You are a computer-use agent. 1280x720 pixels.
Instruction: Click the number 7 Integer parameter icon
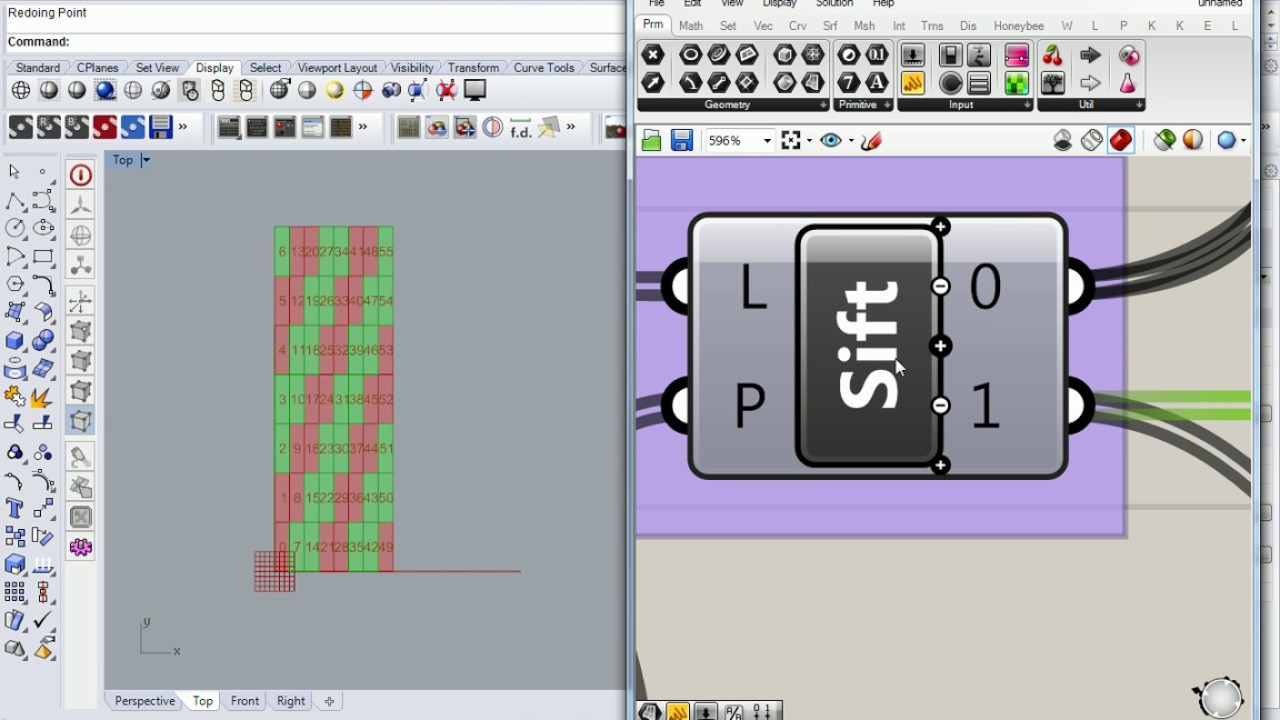coord(849,83)
